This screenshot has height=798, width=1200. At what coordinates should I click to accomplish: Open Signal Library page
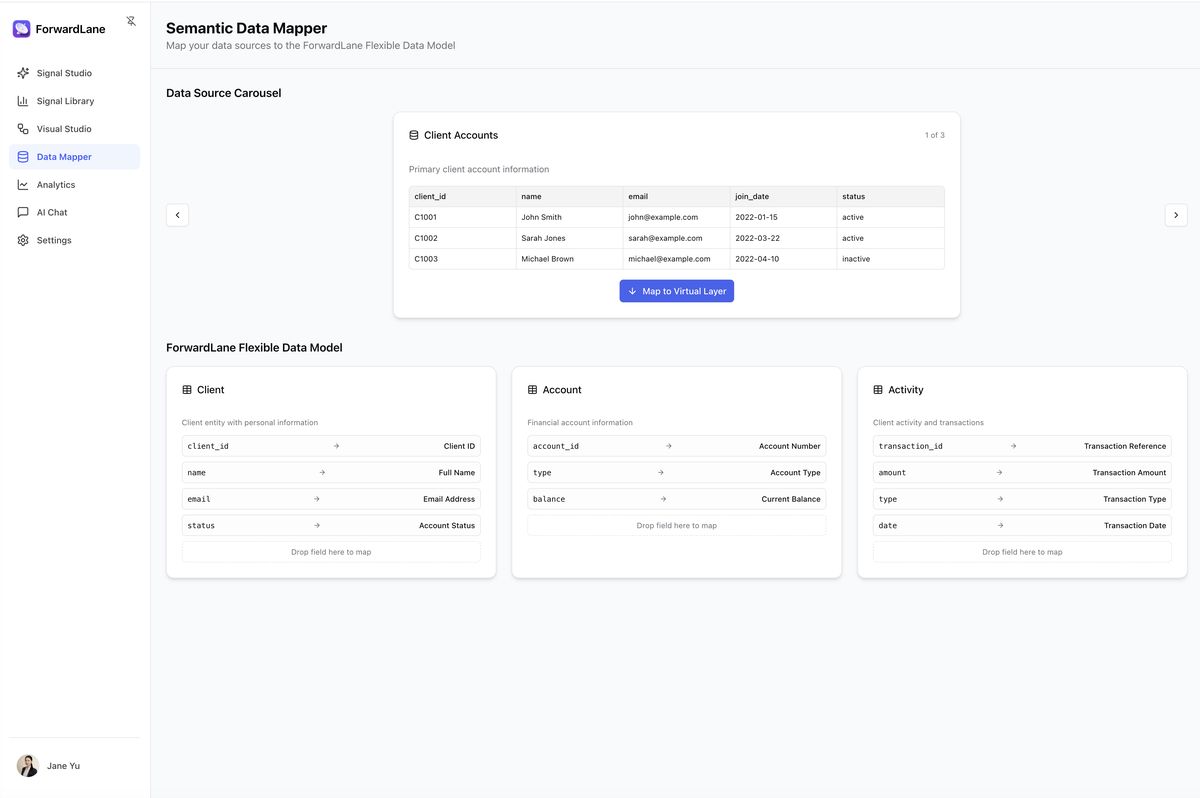click(x=75, y=101)
